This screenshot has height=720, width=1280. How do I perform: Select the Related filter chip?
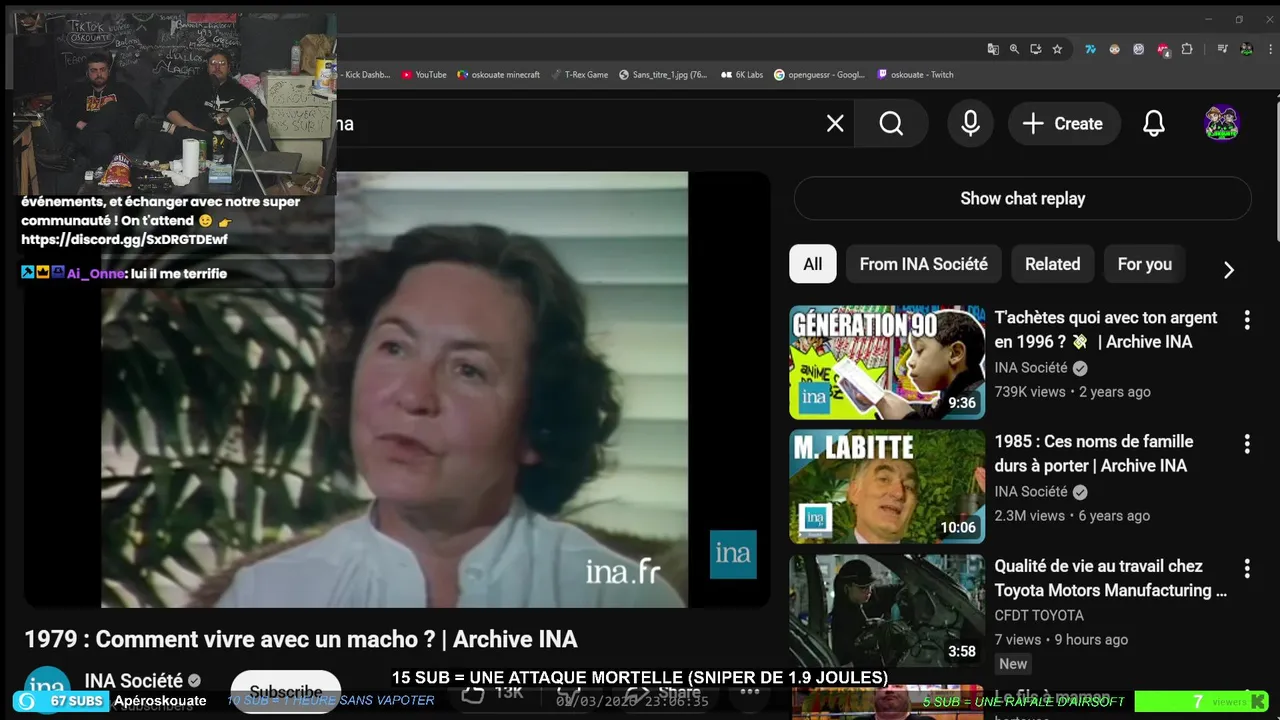click(x=1052, y=264)
